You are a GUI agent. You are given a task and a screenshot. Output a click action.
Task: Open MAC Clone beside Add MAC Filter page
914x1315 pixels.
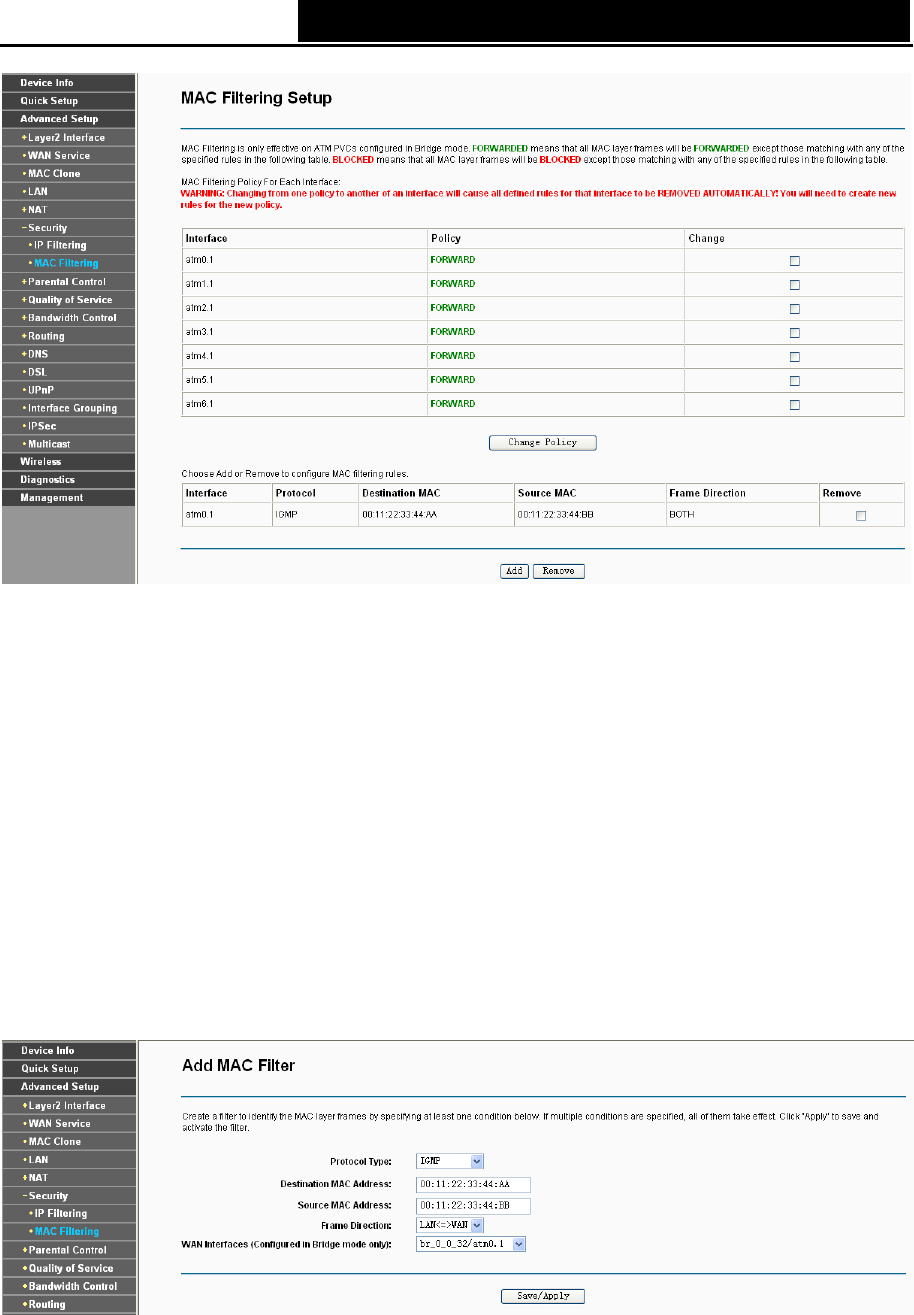pyautogui.click(x=68, y=1141)
